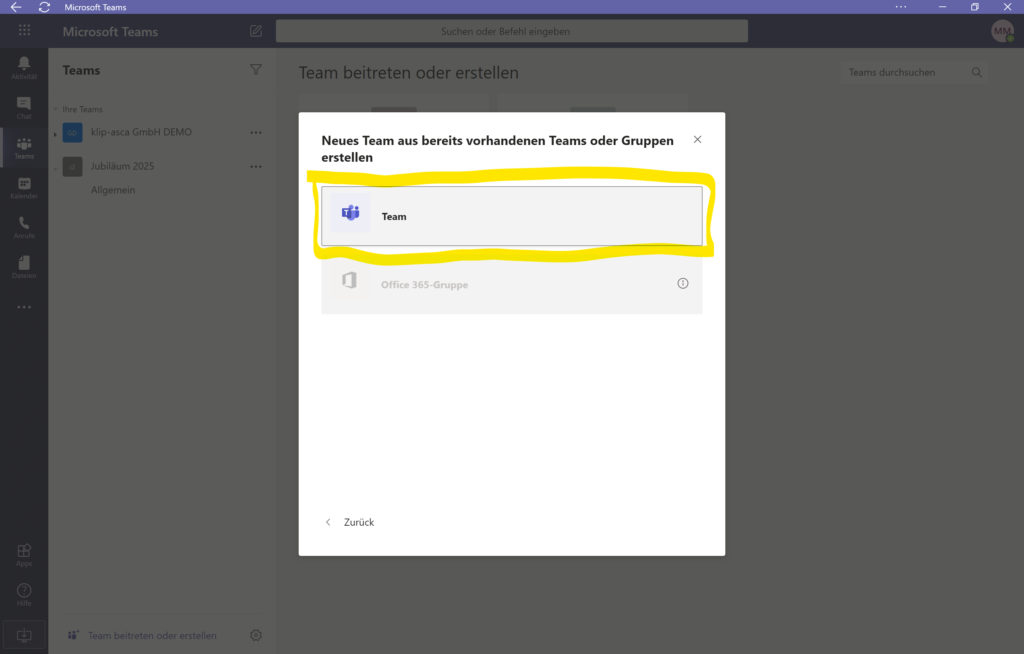
Task: Click the Microsoft Teams app title
Action: [110, 31]
